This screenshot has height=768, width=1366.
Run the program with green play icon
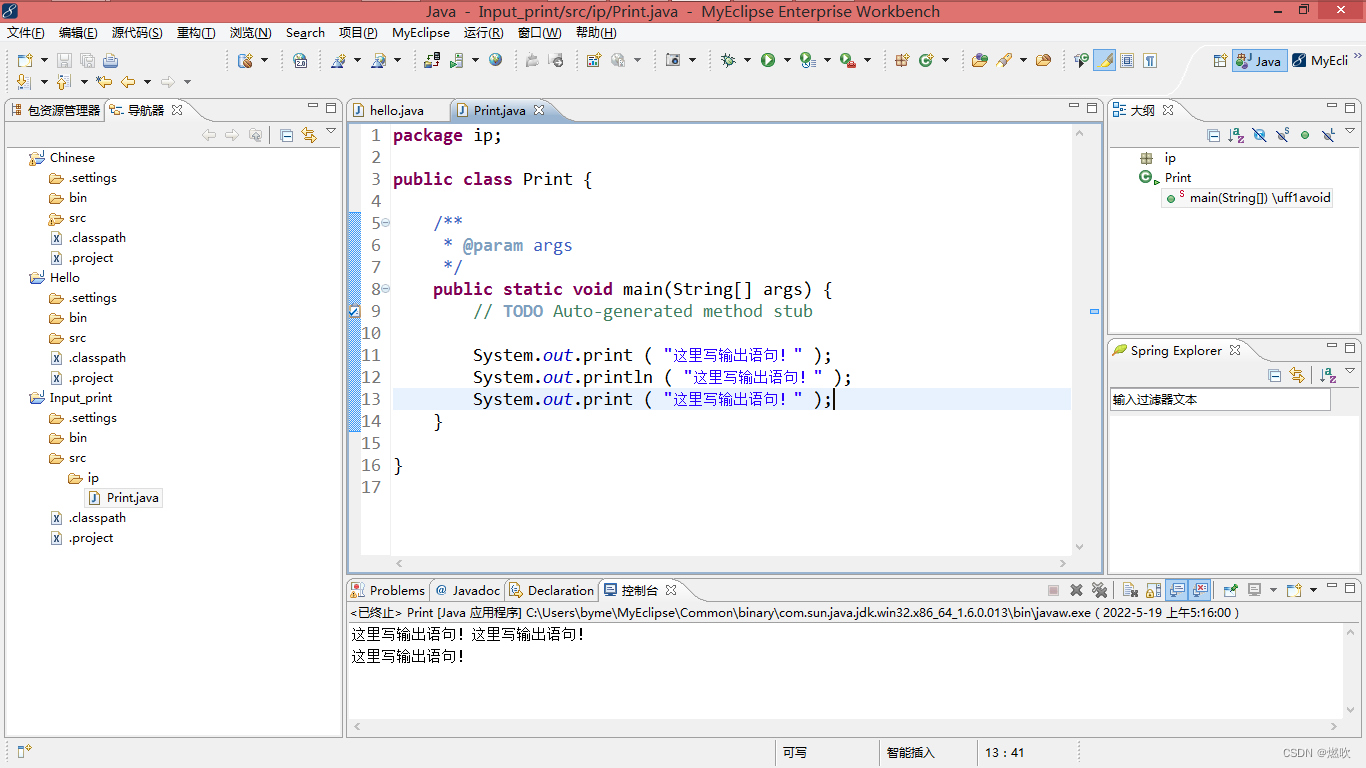coord(768,60)
